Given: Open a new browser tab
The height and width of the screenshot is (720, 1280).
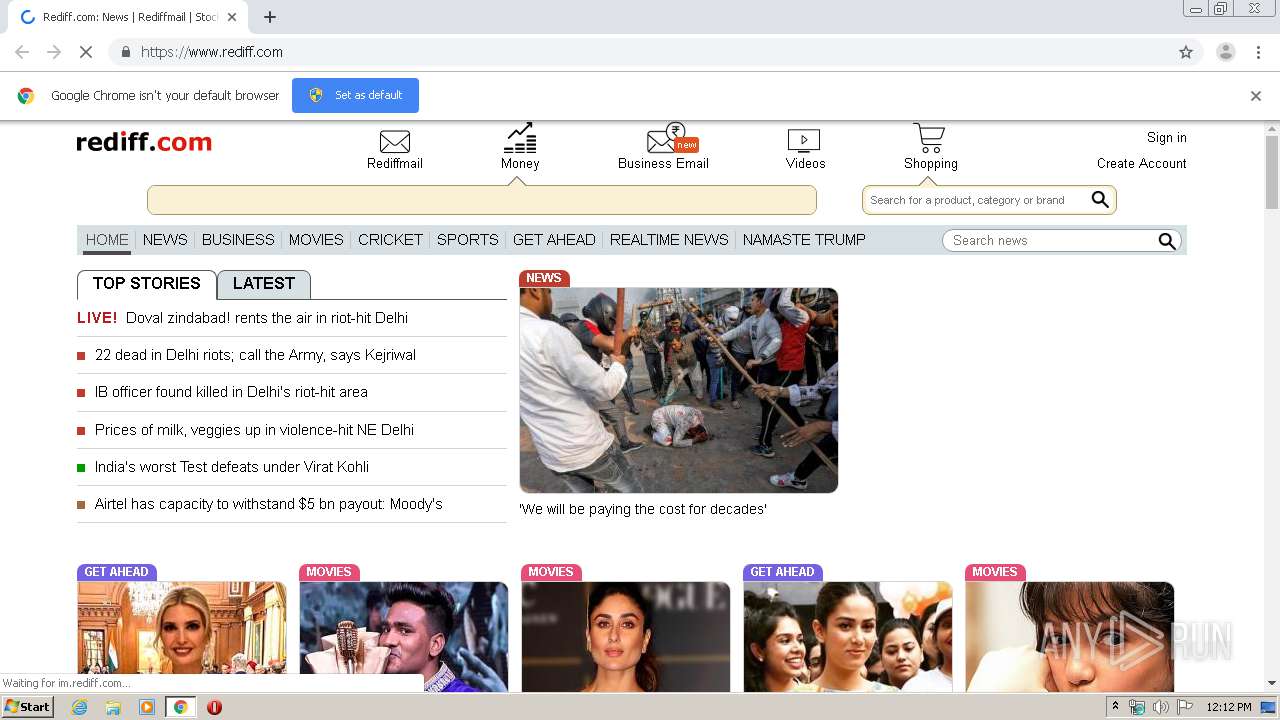Looking at the screenshot, I should [x=270, y=17].
